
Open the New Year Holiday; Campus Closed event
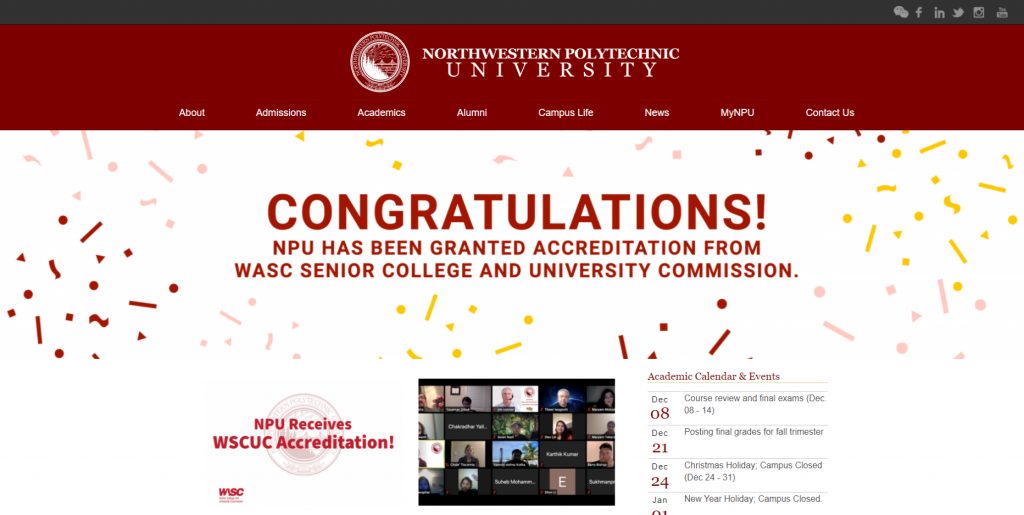[x=753, y=499]
